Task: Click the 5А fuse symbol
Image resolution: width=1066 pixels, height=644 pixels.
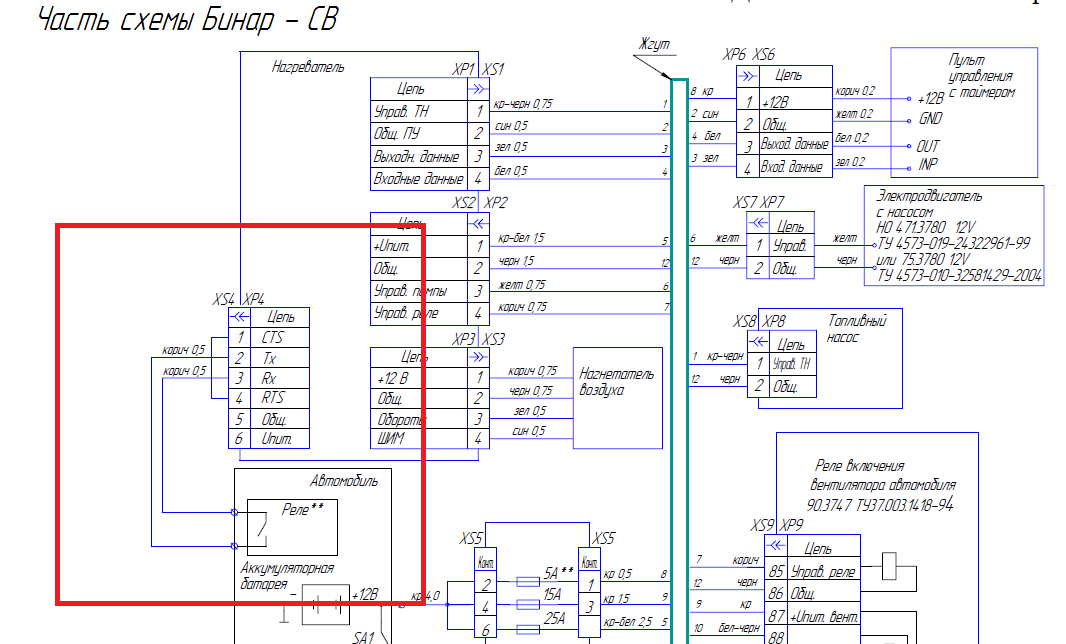Action: (528, 581)
